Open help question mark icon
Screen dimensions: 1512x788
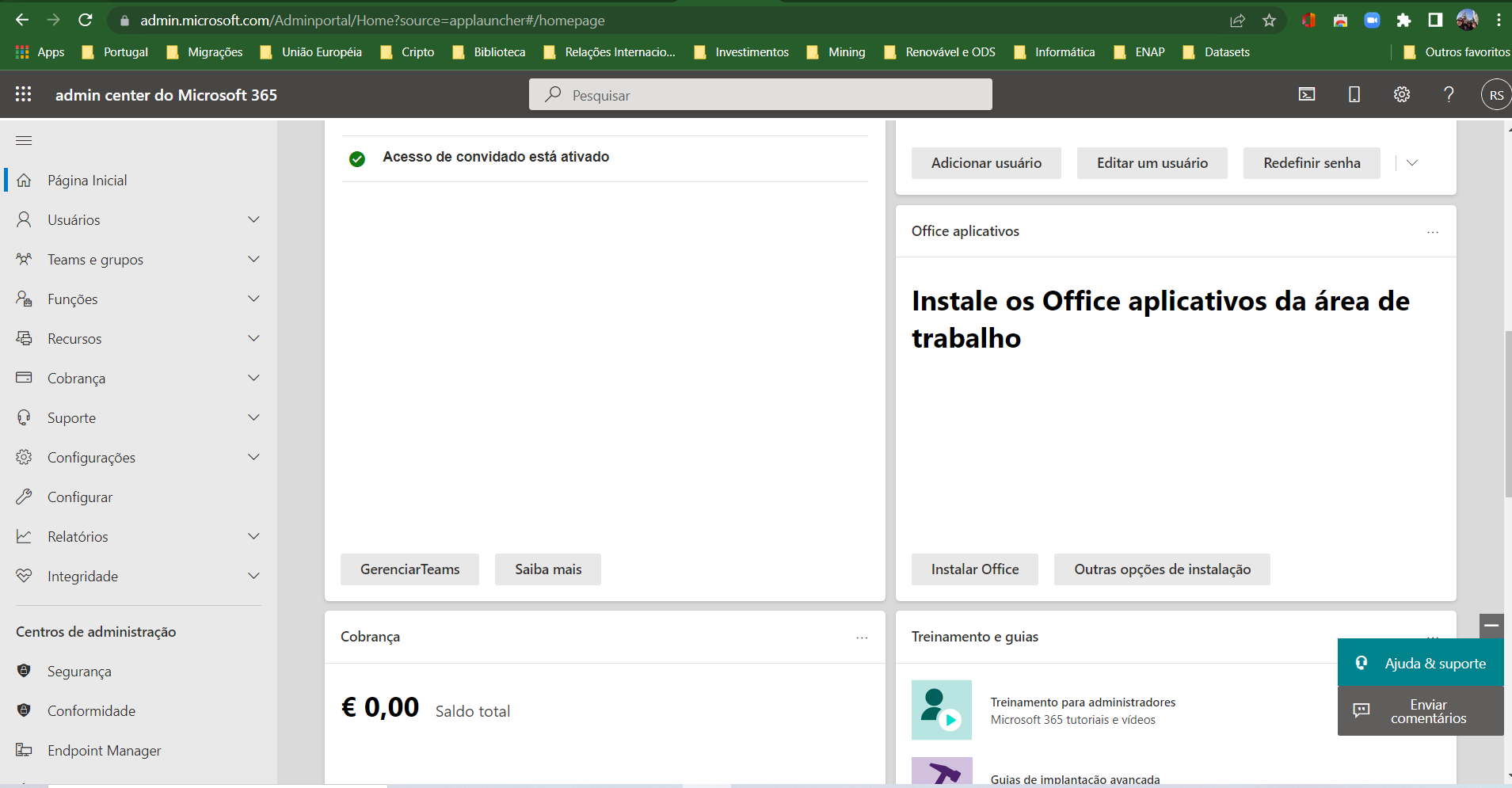(x=1449, y=94)
